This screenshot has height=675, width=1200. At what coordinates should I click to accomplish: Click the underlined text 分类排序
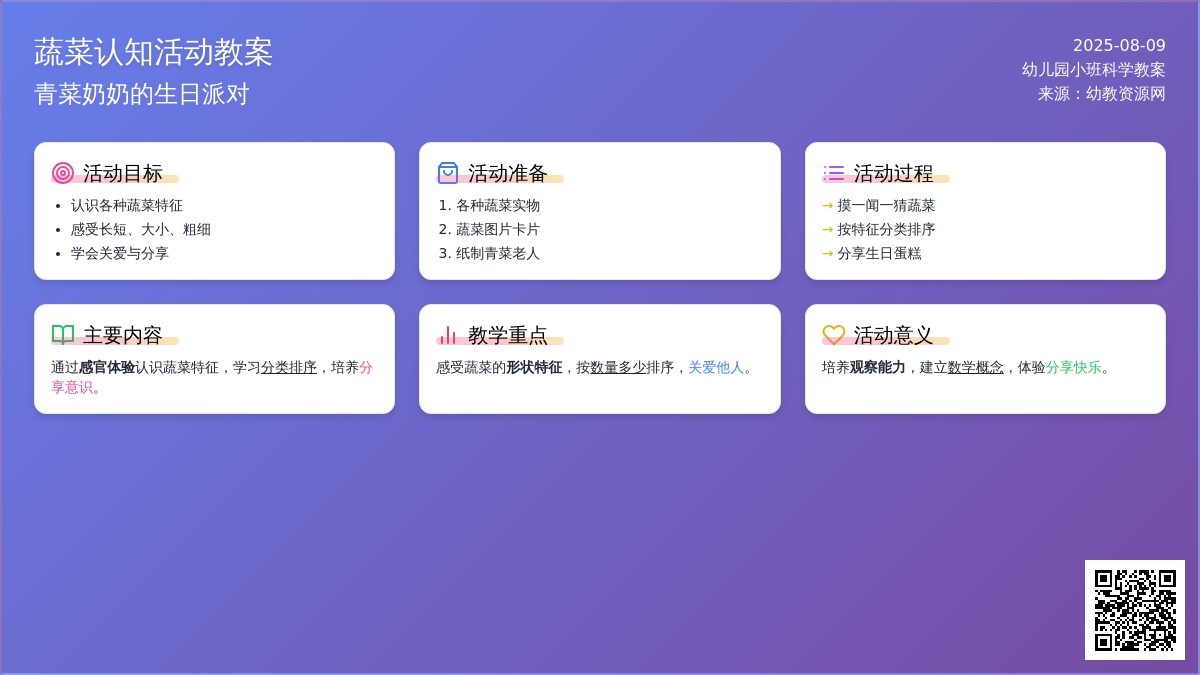click(x=289, y=367)
